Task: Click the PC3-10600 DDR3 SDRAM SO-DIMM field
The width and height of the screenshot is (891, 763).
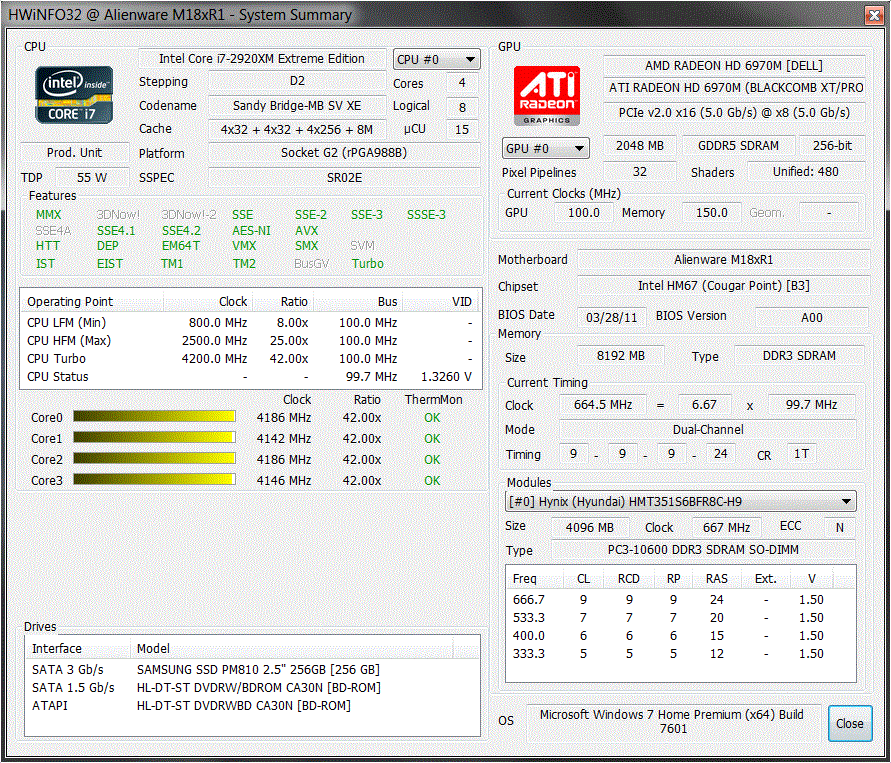Action: (703, 549)
